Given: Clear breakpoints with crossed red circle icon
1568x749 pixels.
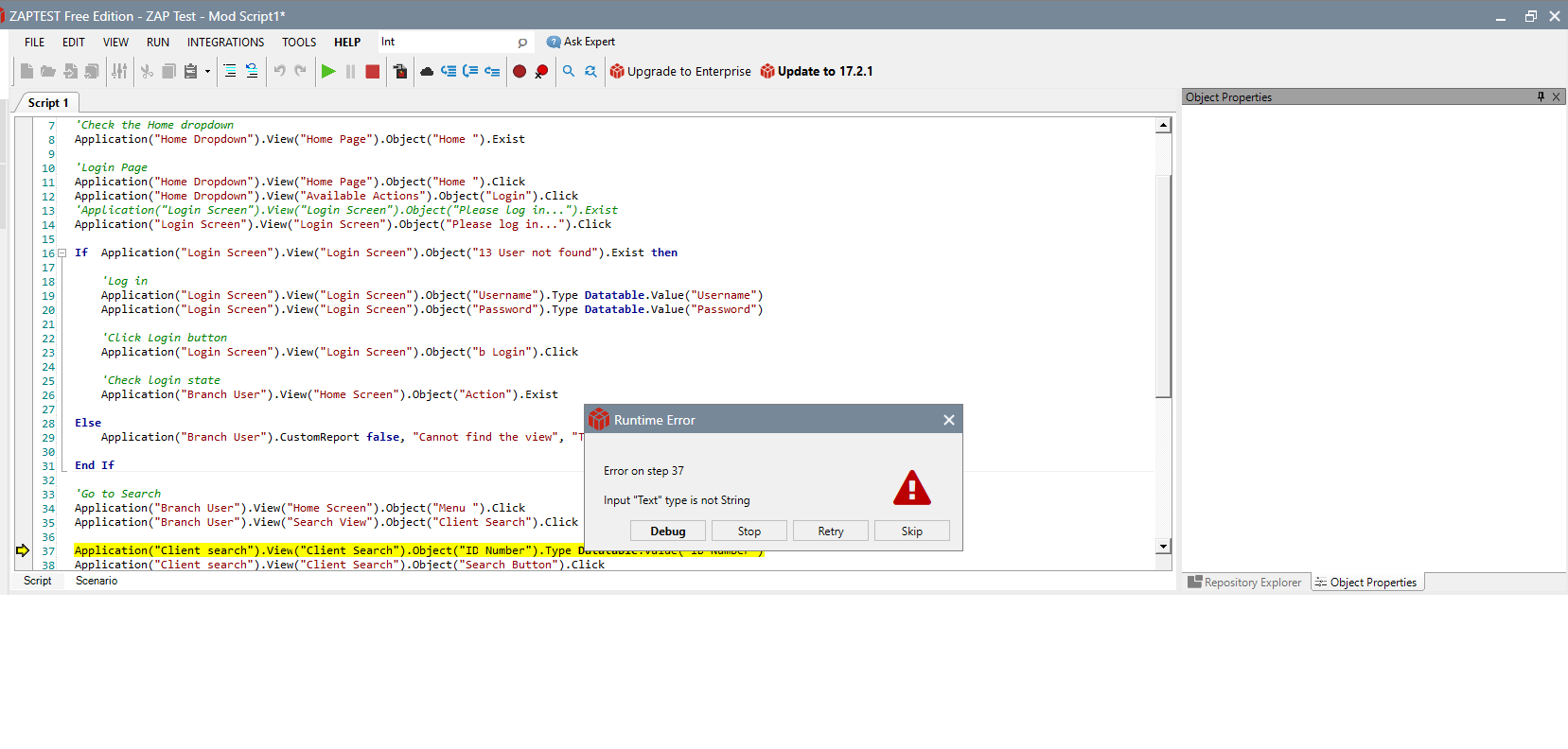Looking at the screenshot, I should point(541,71).
